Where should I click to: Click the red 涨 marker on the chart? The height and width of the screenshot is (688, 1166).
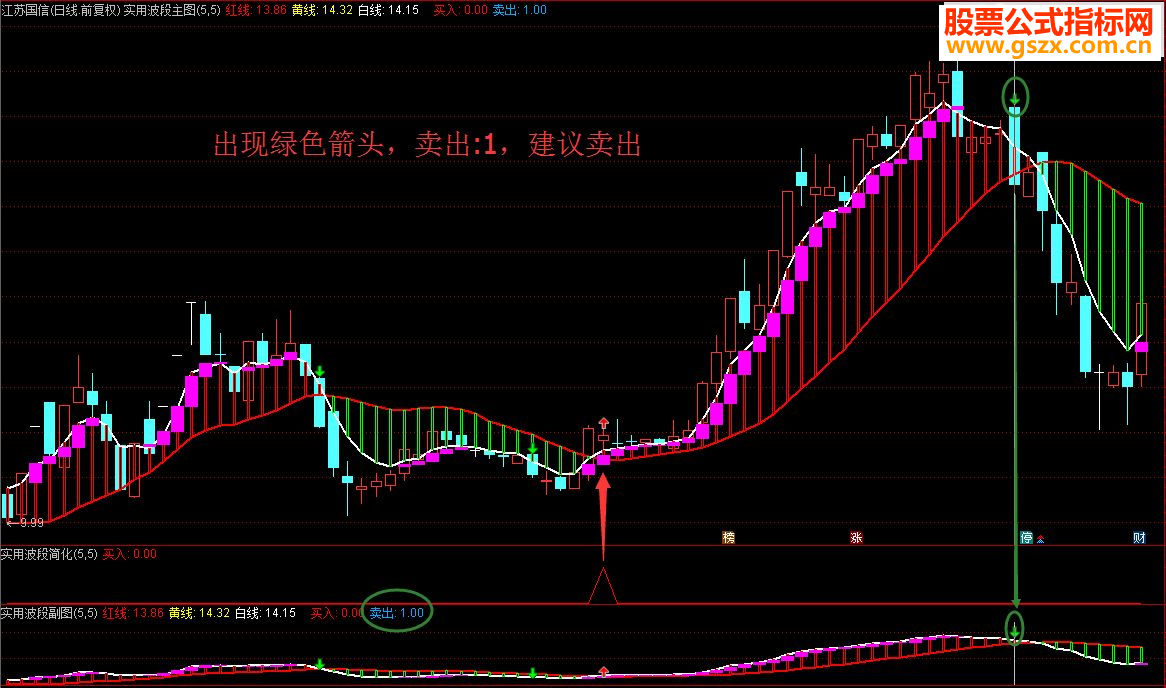(x=856, y=538)
